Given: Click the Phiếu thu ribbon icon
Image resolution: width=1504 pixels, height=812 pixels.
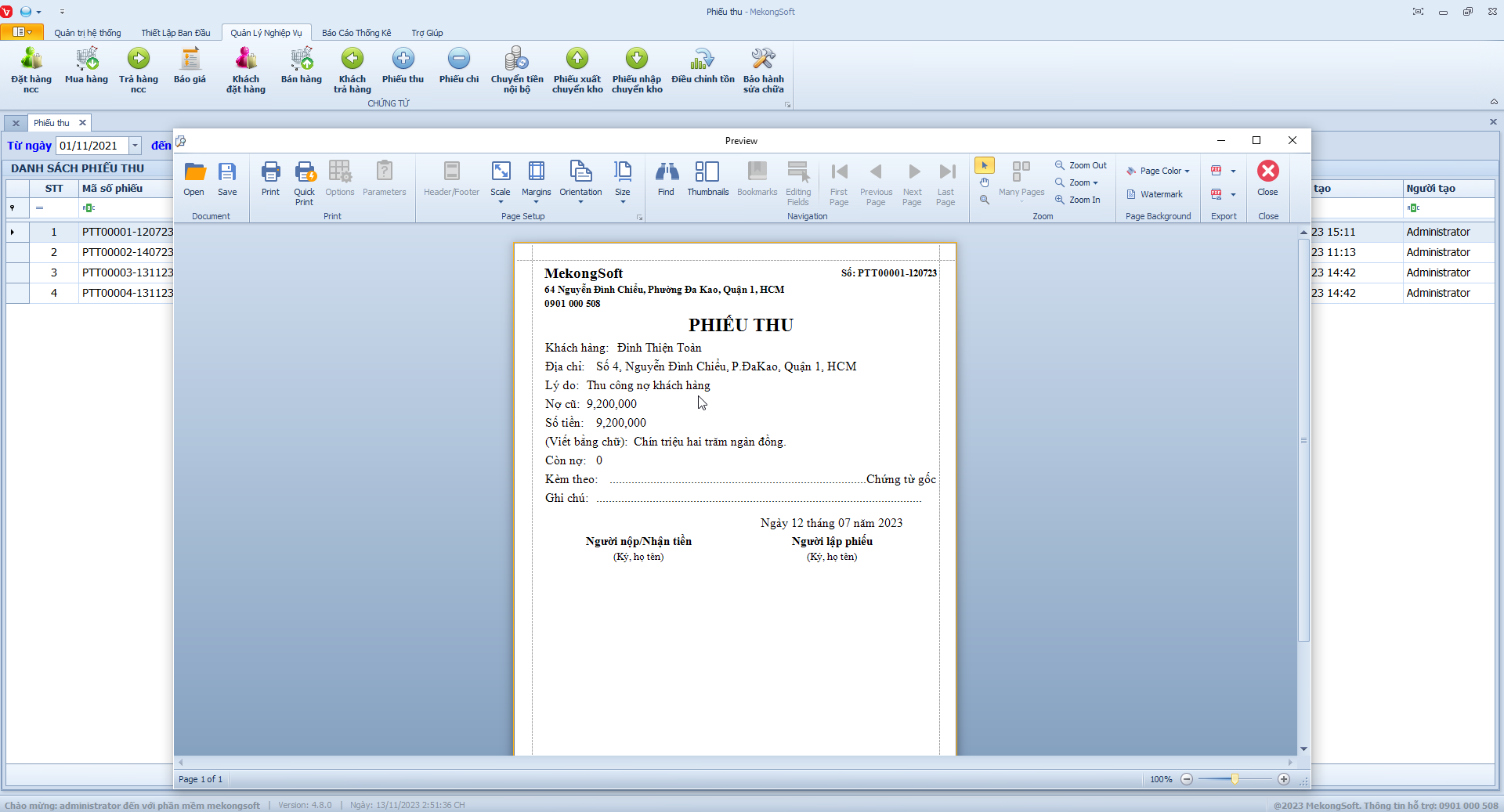Looking at the screenshot, I should coord(403,66).
